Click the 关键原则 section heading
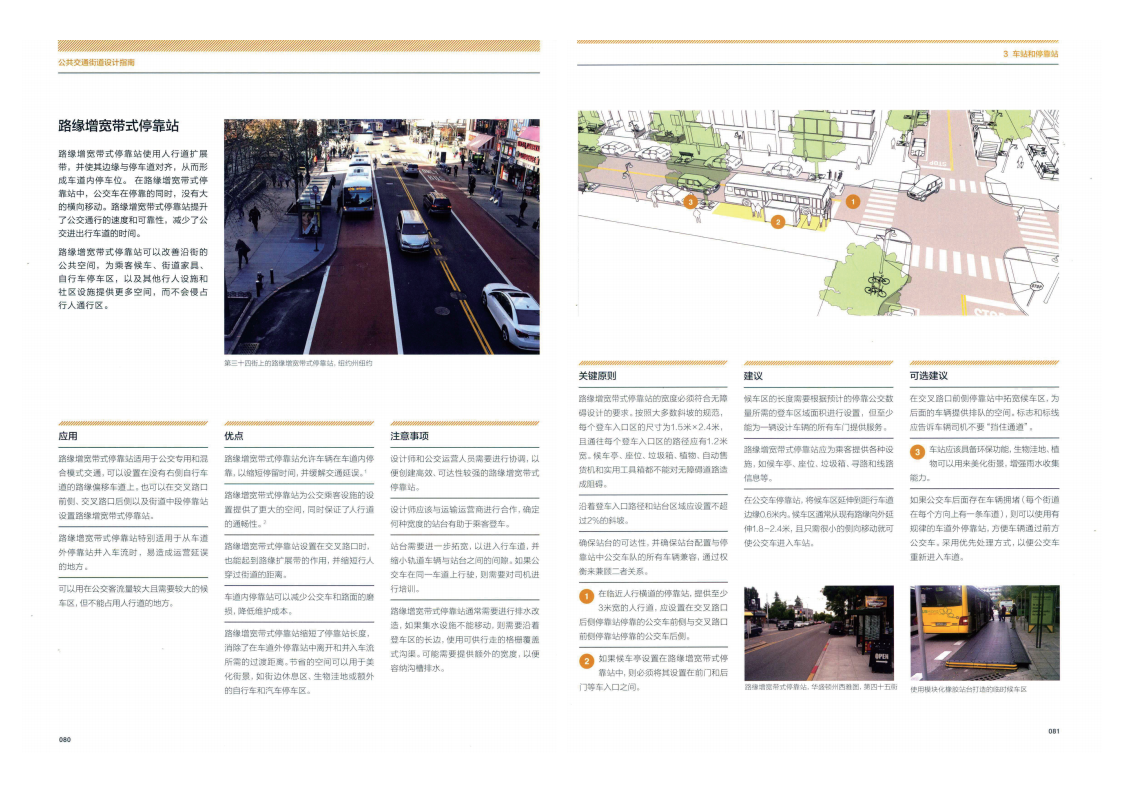The height and width of the screenshot is (794, 1123). click(598, 376)
